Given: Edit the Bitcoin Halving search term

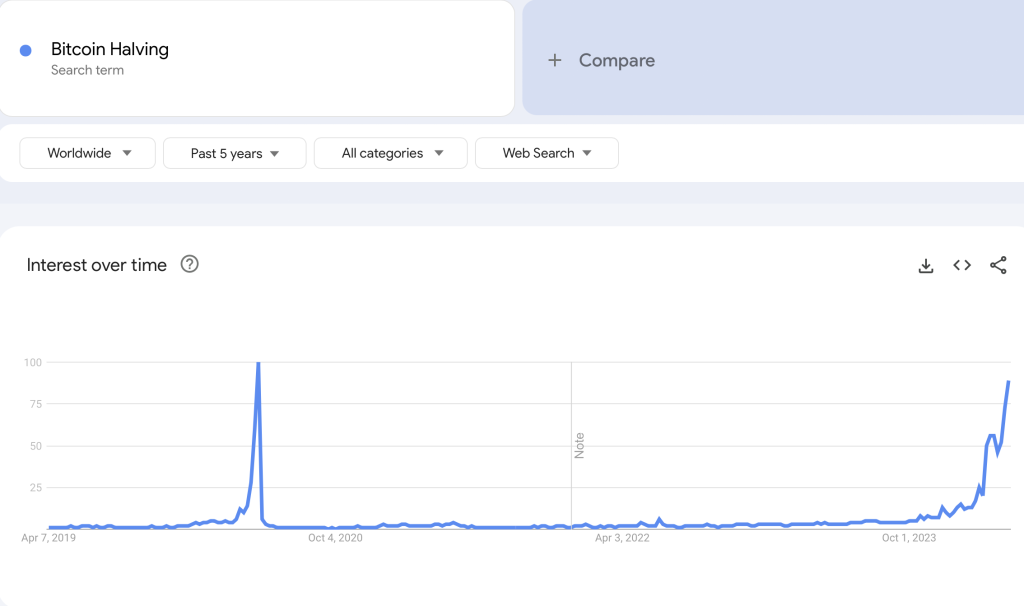Looking at the screenshot, I should (x=110, y=50).
